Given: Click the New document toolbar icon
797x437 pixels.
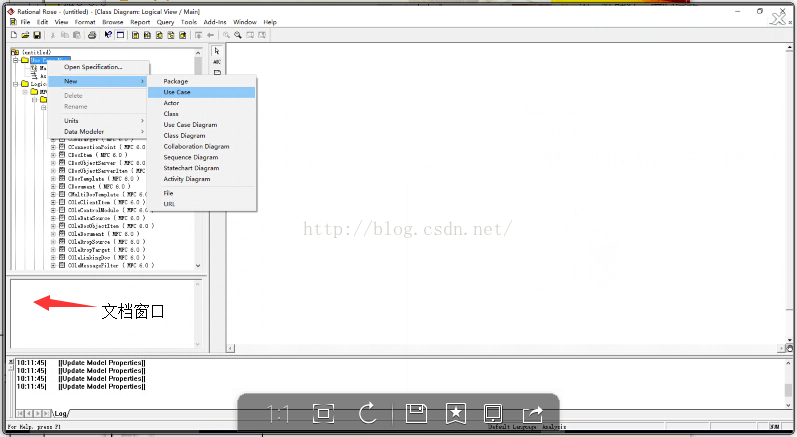Looking at the screenshot, I should tap(14, 35).
